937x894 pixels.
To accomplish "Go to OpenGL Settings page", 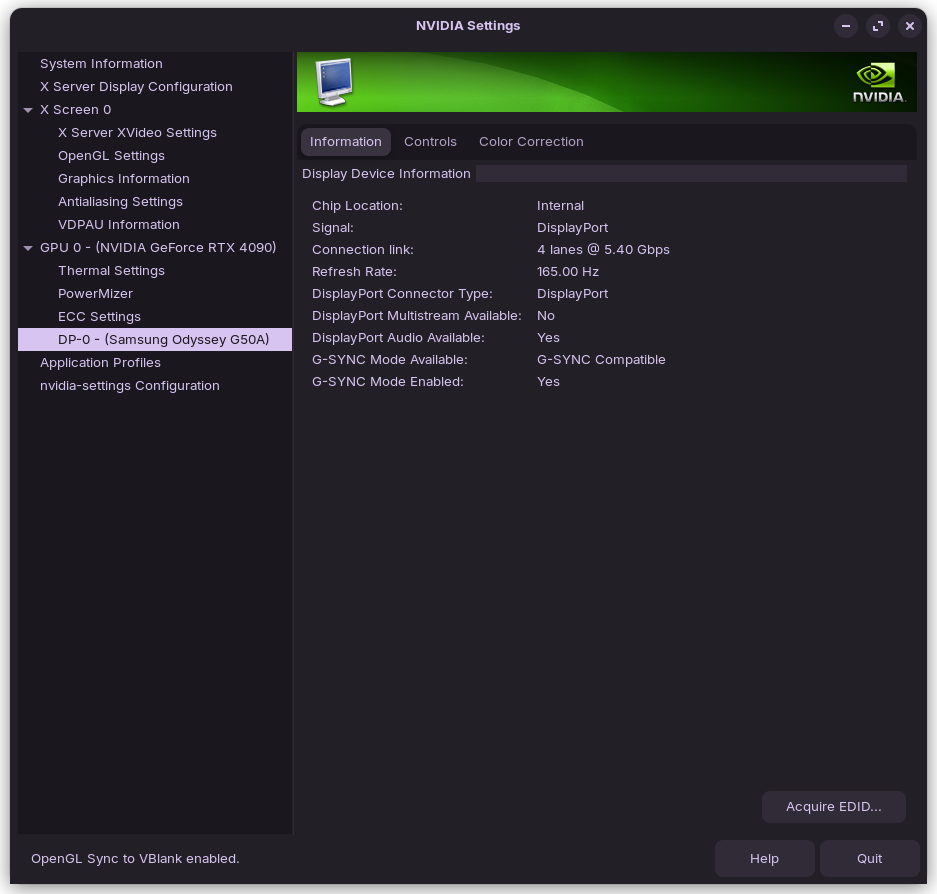I will 111,156.
